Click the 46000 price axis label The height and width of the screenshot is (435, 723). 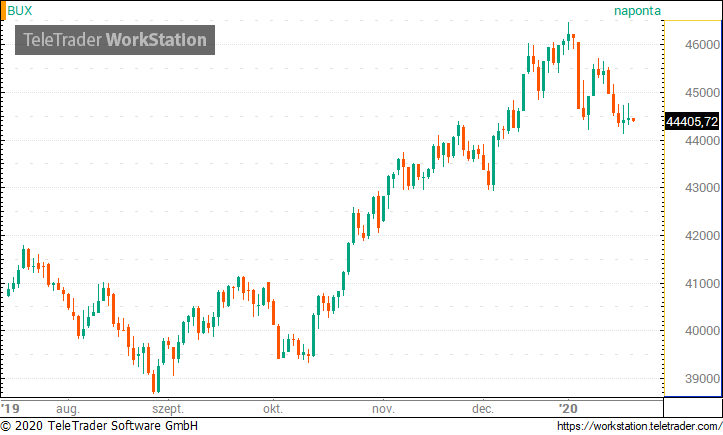tap(702, 45)
